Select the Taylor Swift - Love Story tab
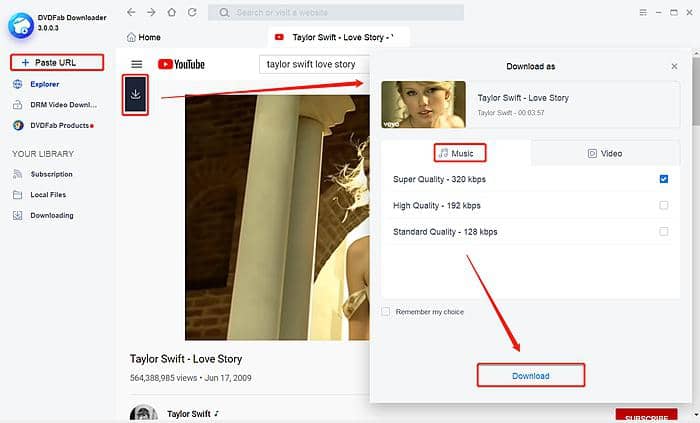 [338, 37]
